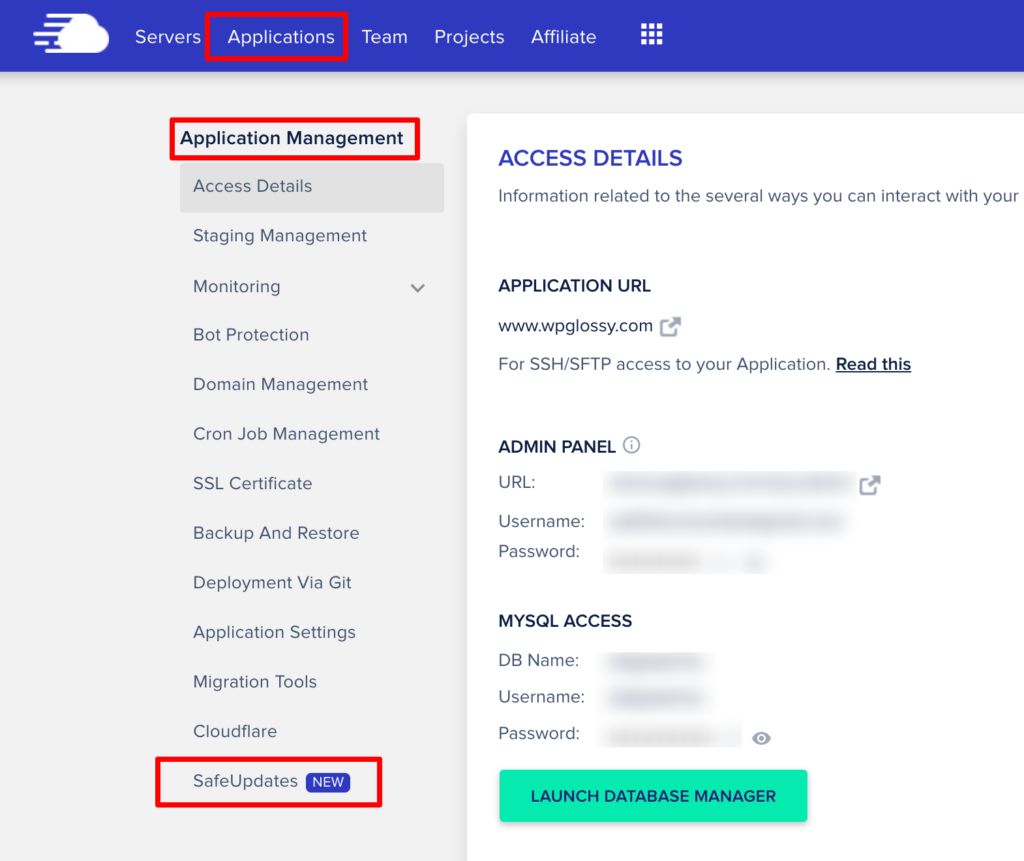Viewport: 1024px width, 861px height.
Task: Open Deployment Via Git section
Action: pyautogui.click(x=272, y=583)
